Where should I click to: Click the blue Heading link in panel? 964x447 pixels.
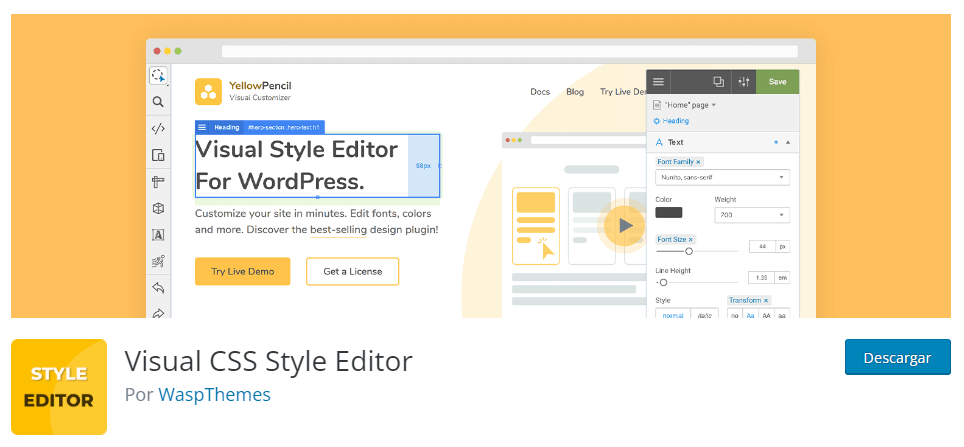tap(676, 121)
